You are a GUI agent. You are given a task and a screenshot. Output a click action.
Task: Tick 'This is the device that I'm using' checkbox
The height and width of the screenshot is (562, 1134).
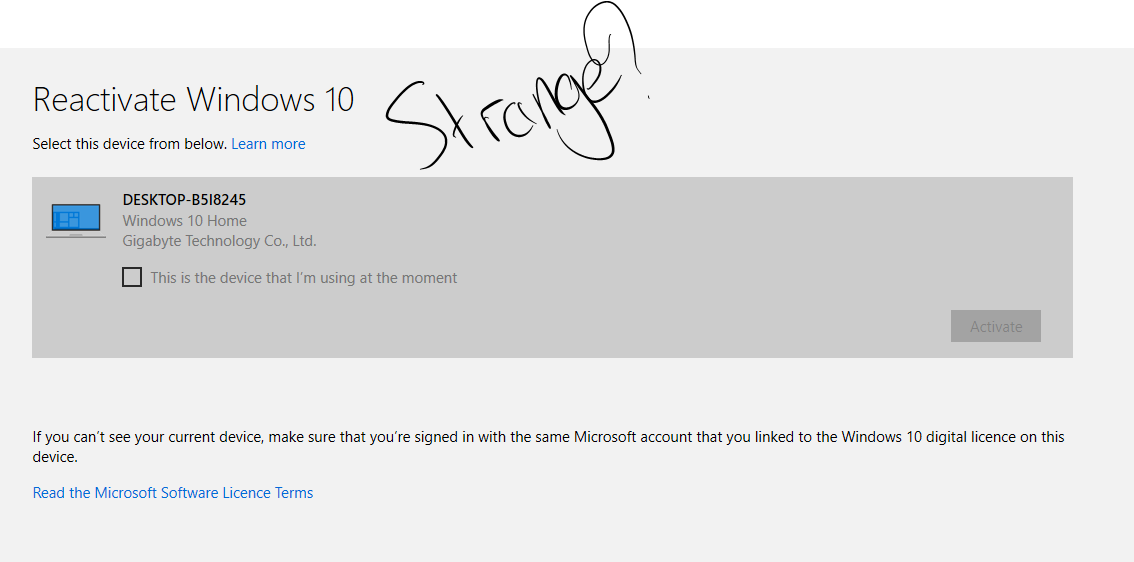point(132,277)
